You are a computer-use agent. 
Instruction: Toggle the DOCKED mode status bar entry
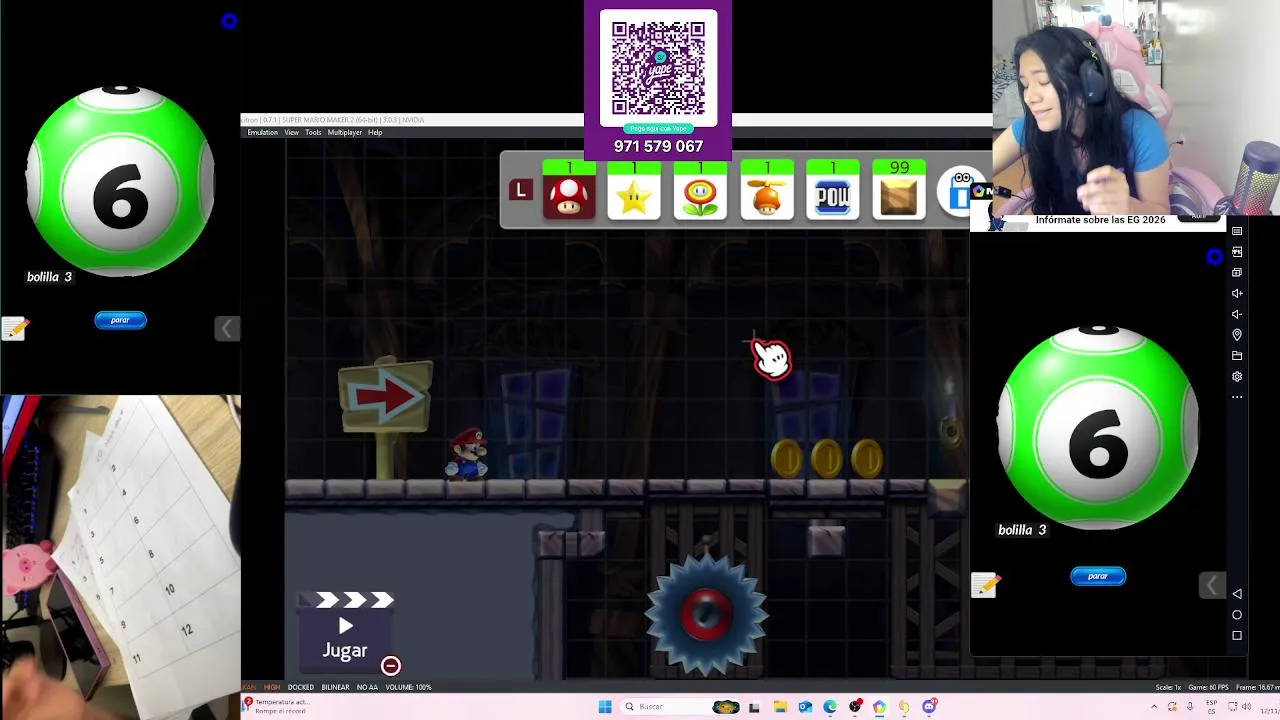[301, 687]
